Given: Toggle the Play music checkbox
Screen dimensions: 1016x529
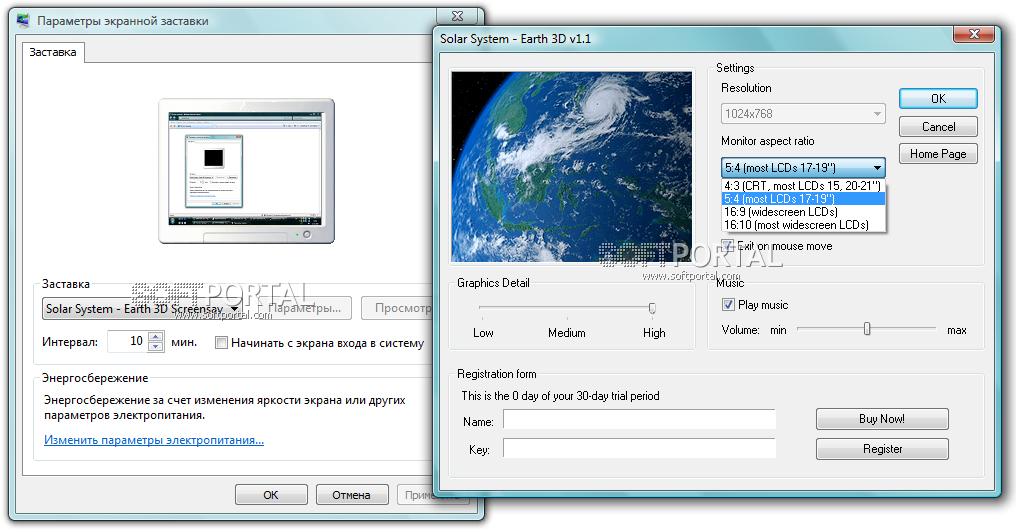Looking at the screenshot, I should [728, 305].
